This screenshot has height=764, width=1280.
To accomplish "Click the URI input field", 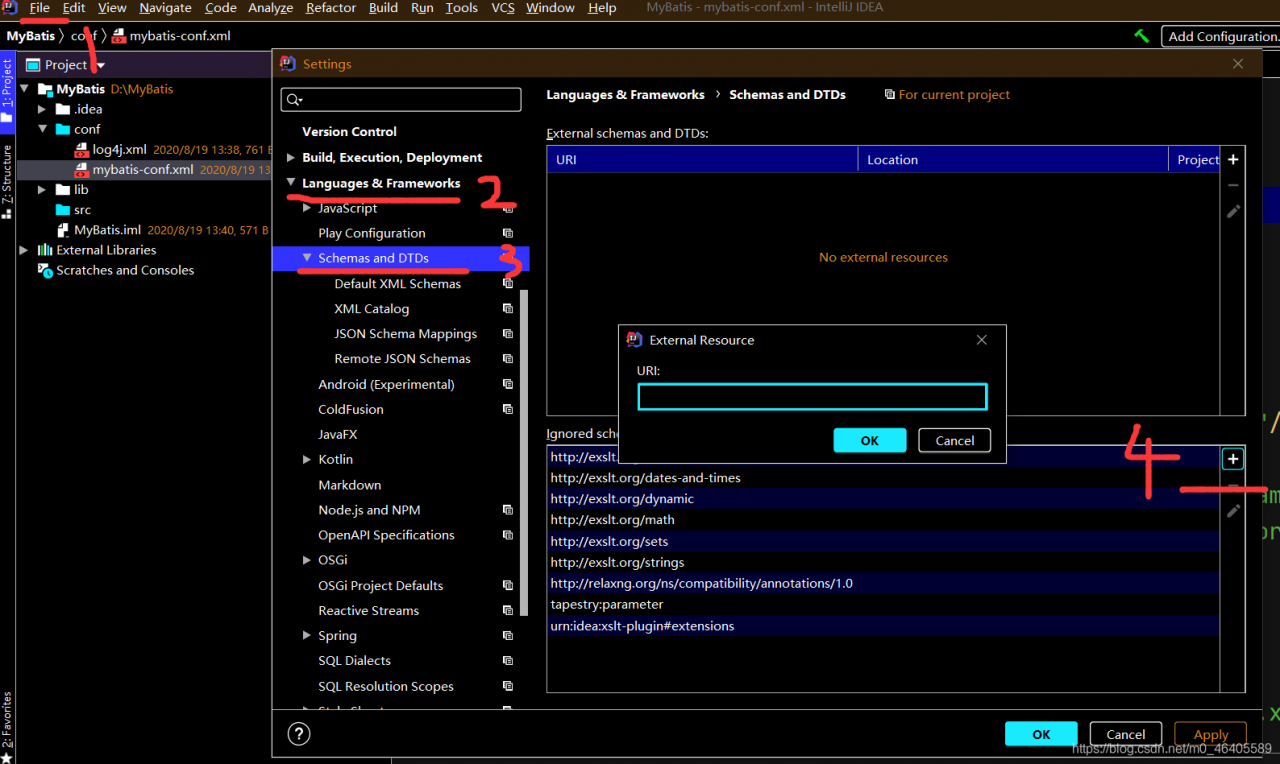I will coord(812,397).
